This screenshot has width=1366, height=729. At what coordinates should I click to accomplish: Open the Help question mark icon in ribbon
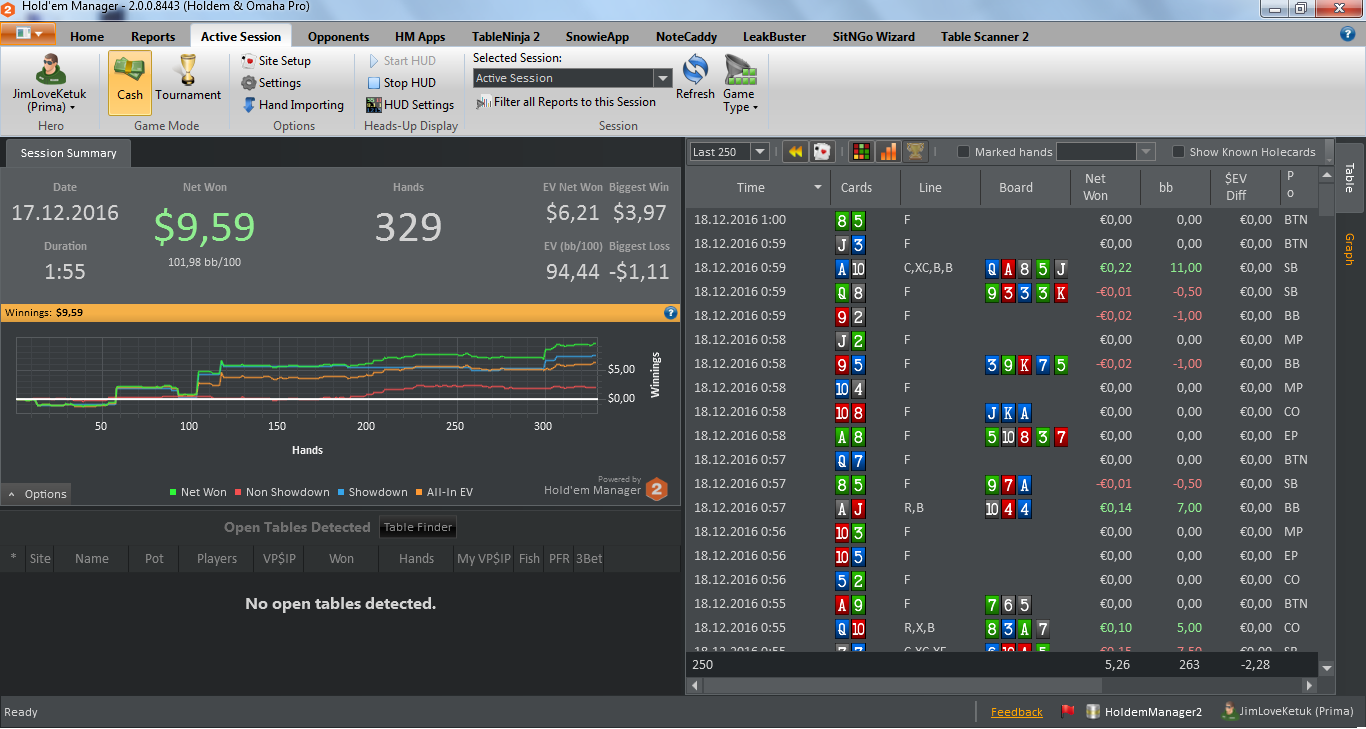[x=1347, y=34]
